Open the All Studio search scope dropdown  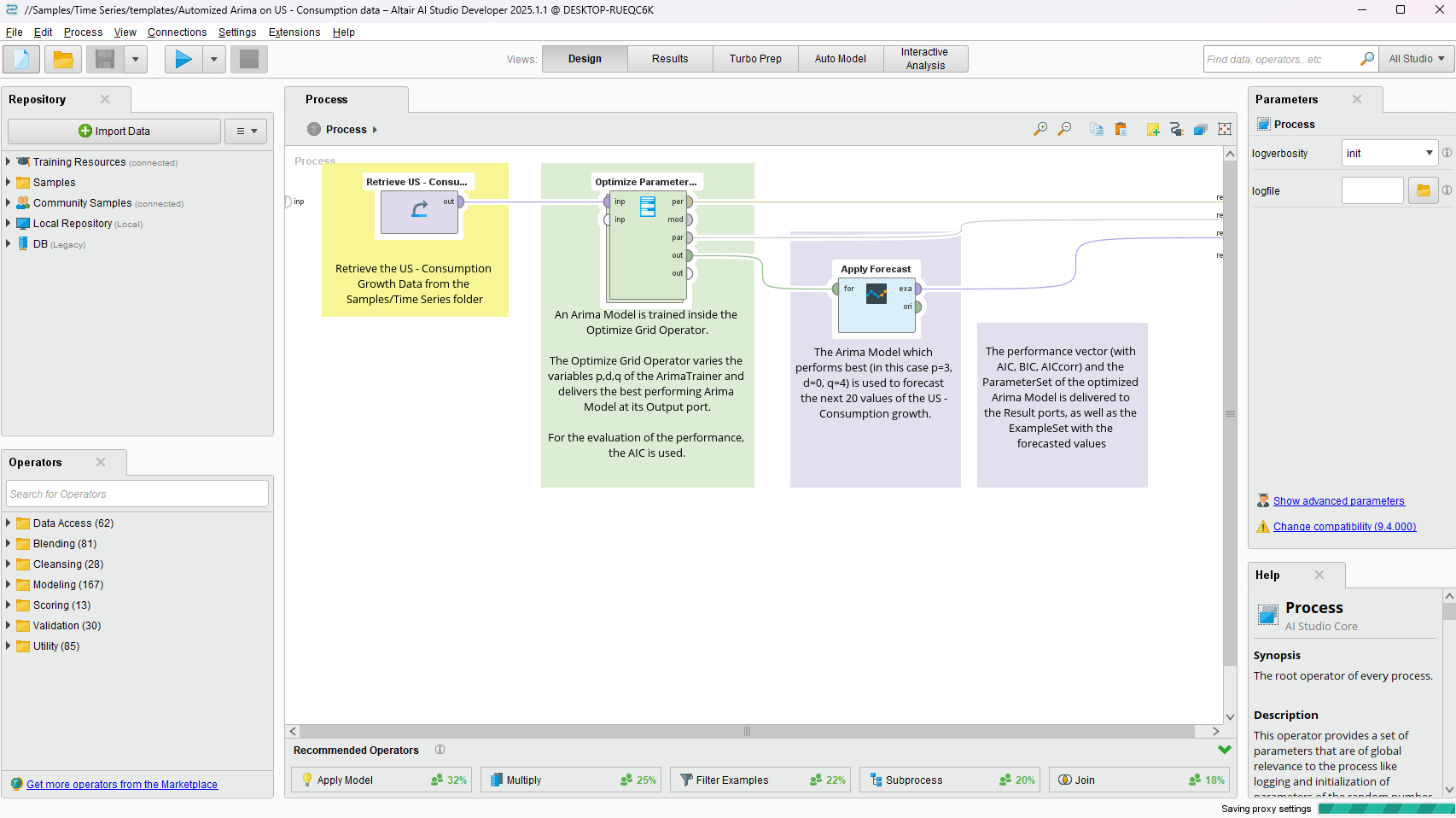[x=1417, y=59]
